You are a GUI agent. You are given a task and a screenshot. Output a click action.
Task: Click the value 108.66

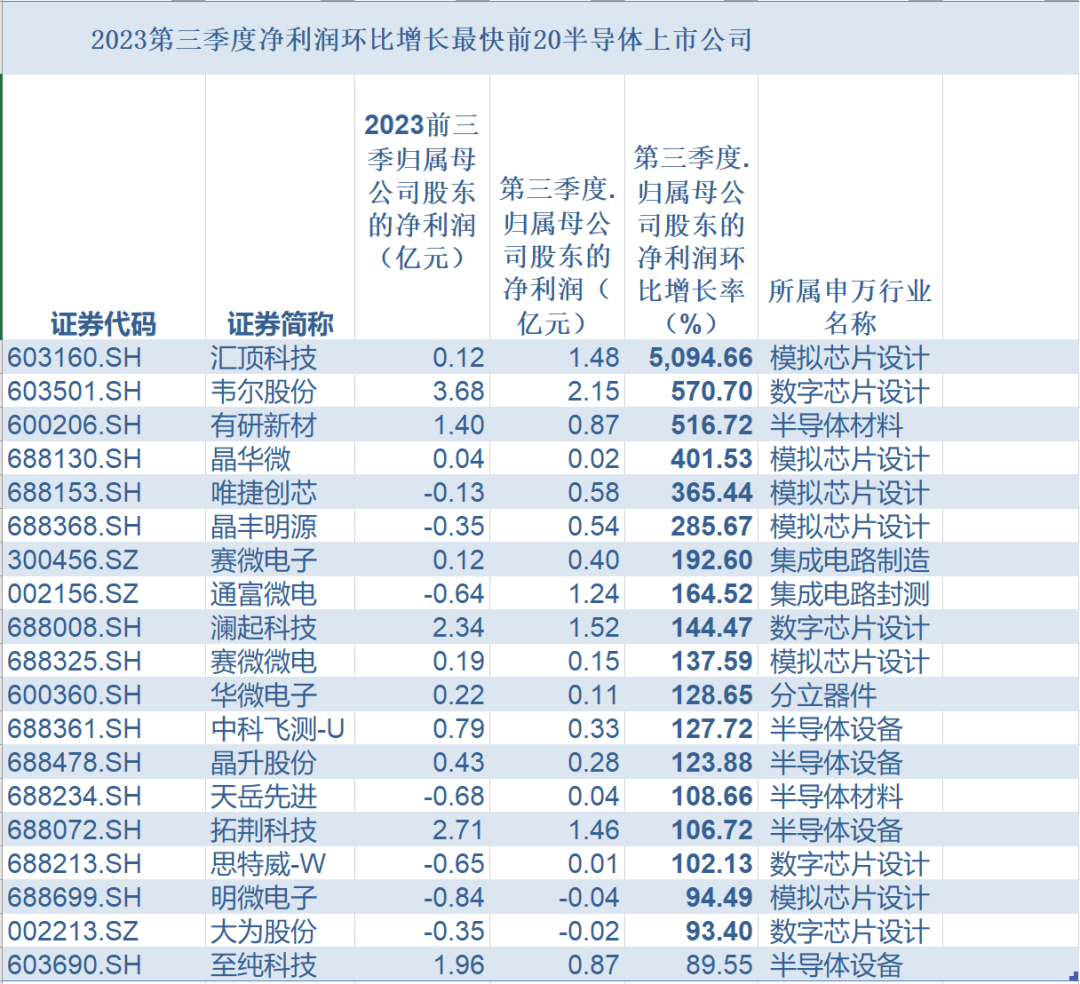(712, 796)
